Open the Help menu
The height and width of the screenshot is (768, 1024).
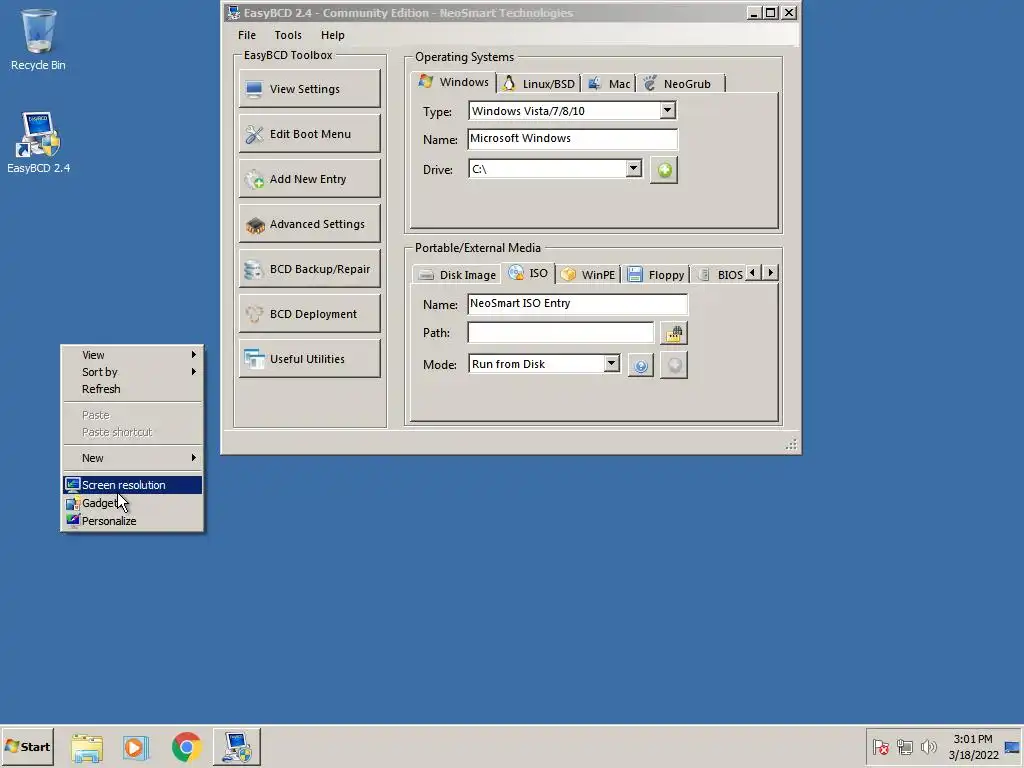pos(332,35)
